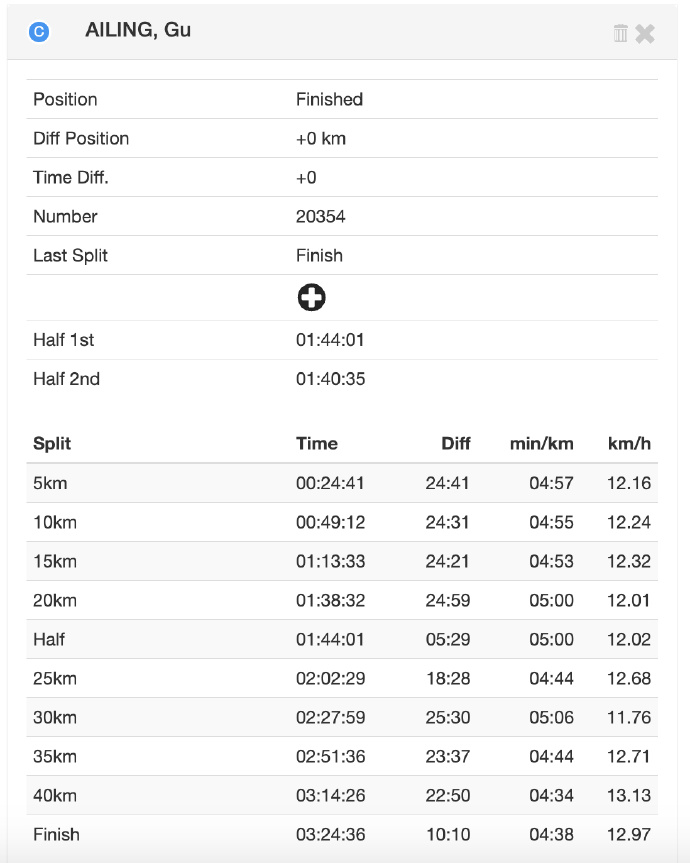
Task: Click the min/km column header
Action: 541,443
